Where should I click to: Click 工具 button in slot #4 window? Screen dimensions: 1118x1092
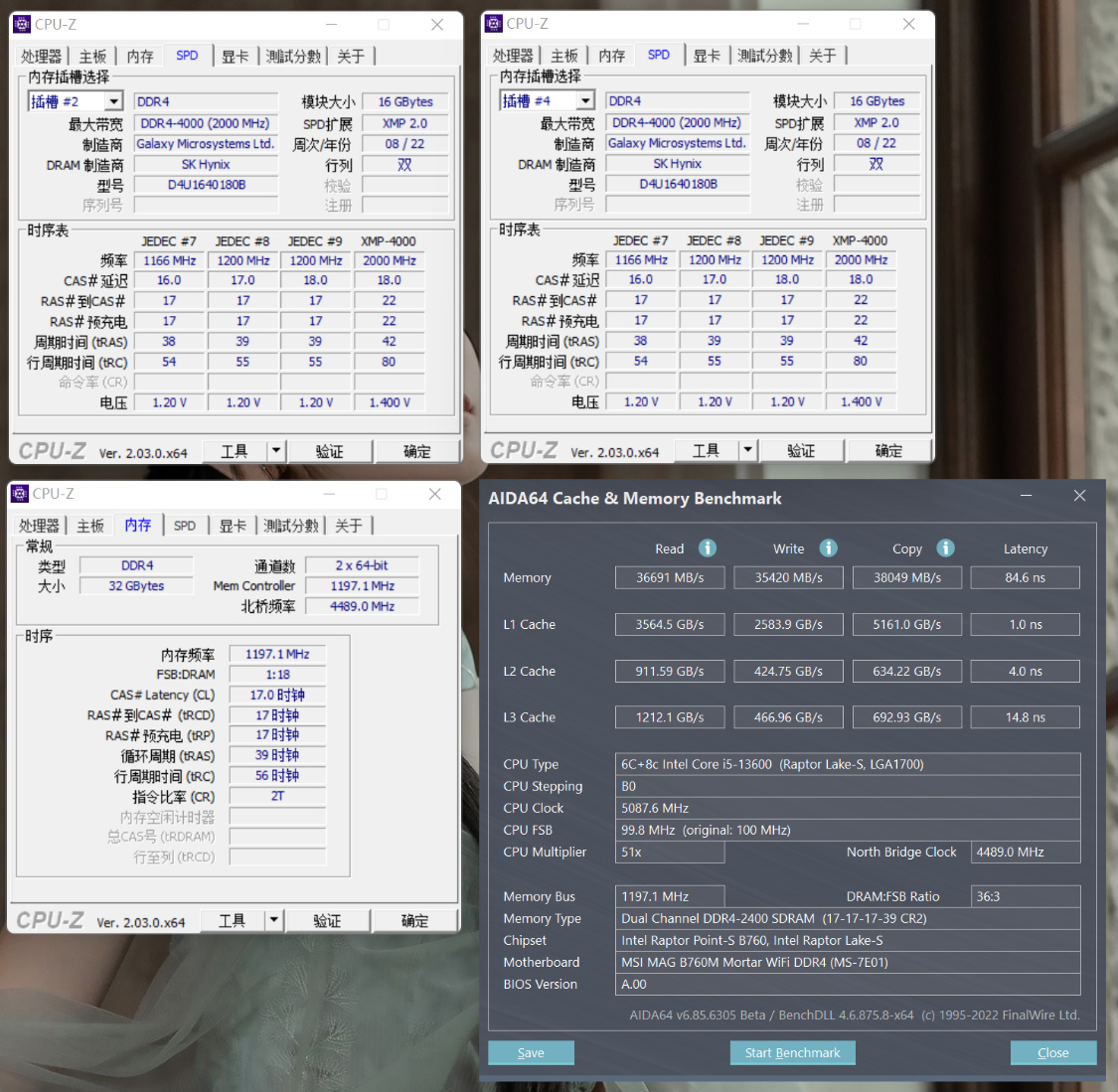pyautogui.click(x=706, y=450)
